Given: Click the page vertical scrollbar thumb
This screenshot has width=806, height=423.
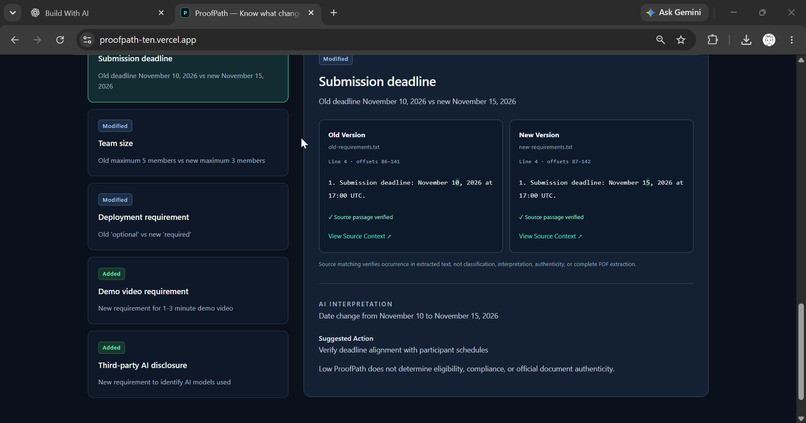Looking at the screenshot, I should [800, 351].
